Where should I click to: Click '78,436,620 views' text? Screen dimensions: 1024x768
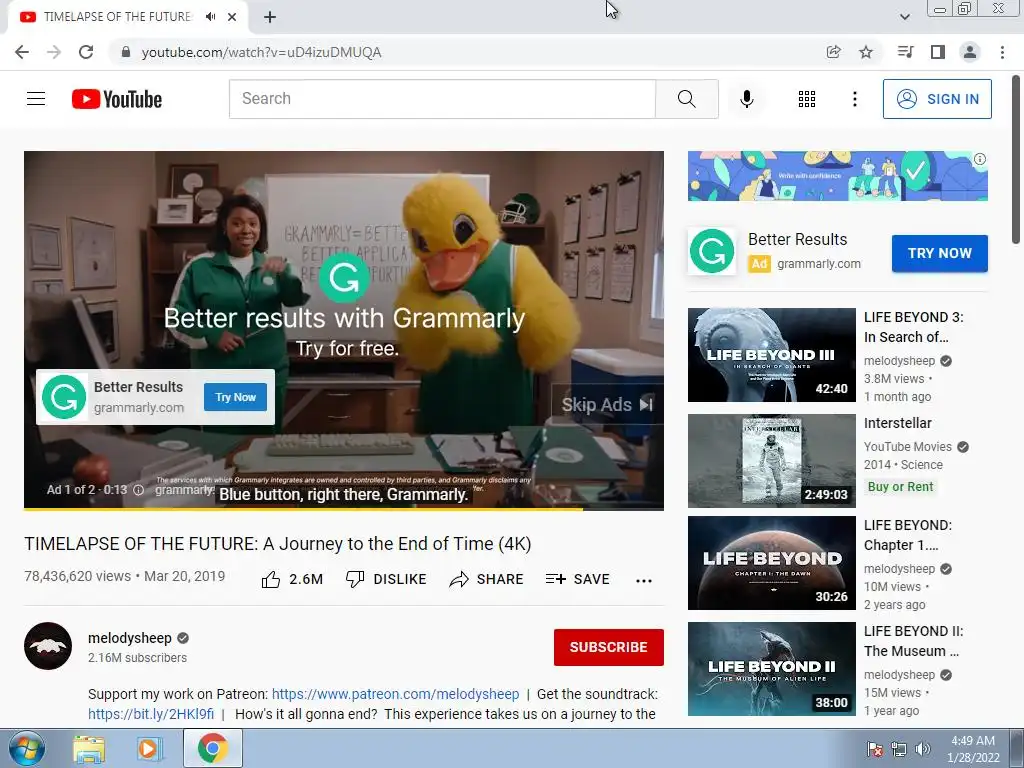point(77,577)
